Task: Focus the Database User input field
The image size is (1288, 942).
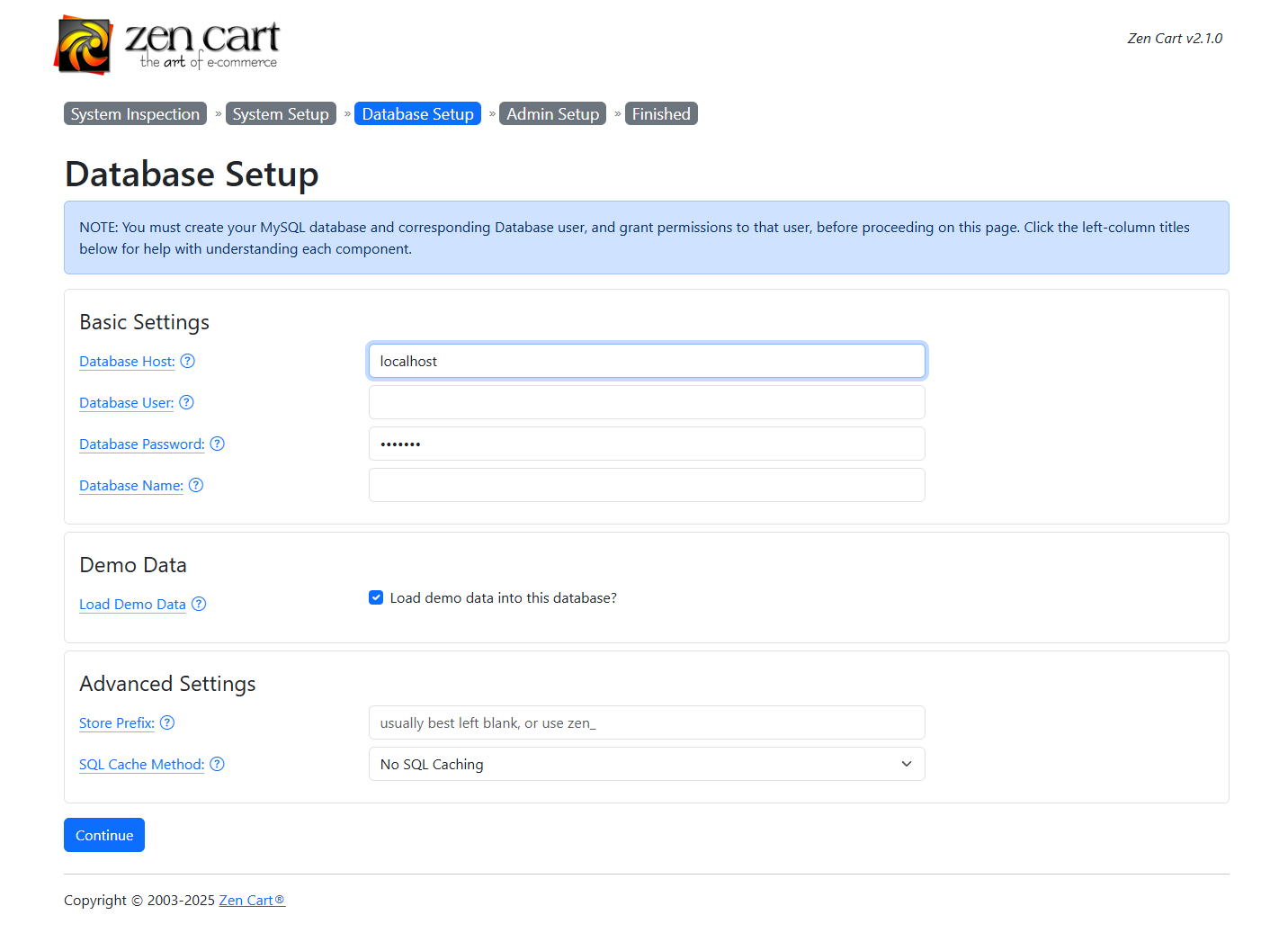Action: click(647, 402)
